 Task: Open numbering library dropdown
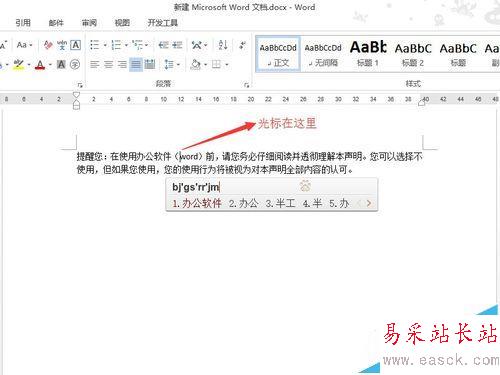click(126, 45)
